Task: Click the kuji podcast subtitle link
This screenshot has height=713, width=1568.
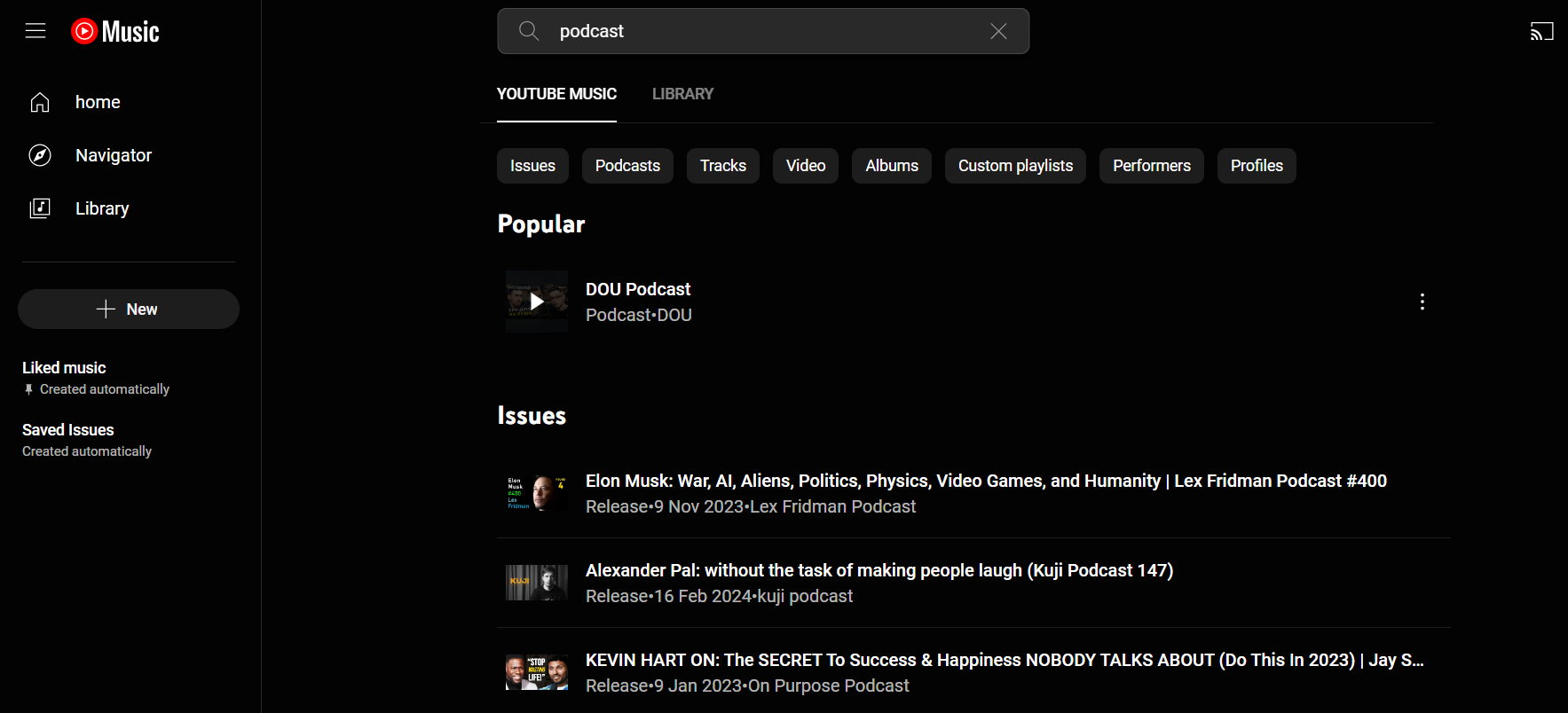Action: [x=805, y=596]
